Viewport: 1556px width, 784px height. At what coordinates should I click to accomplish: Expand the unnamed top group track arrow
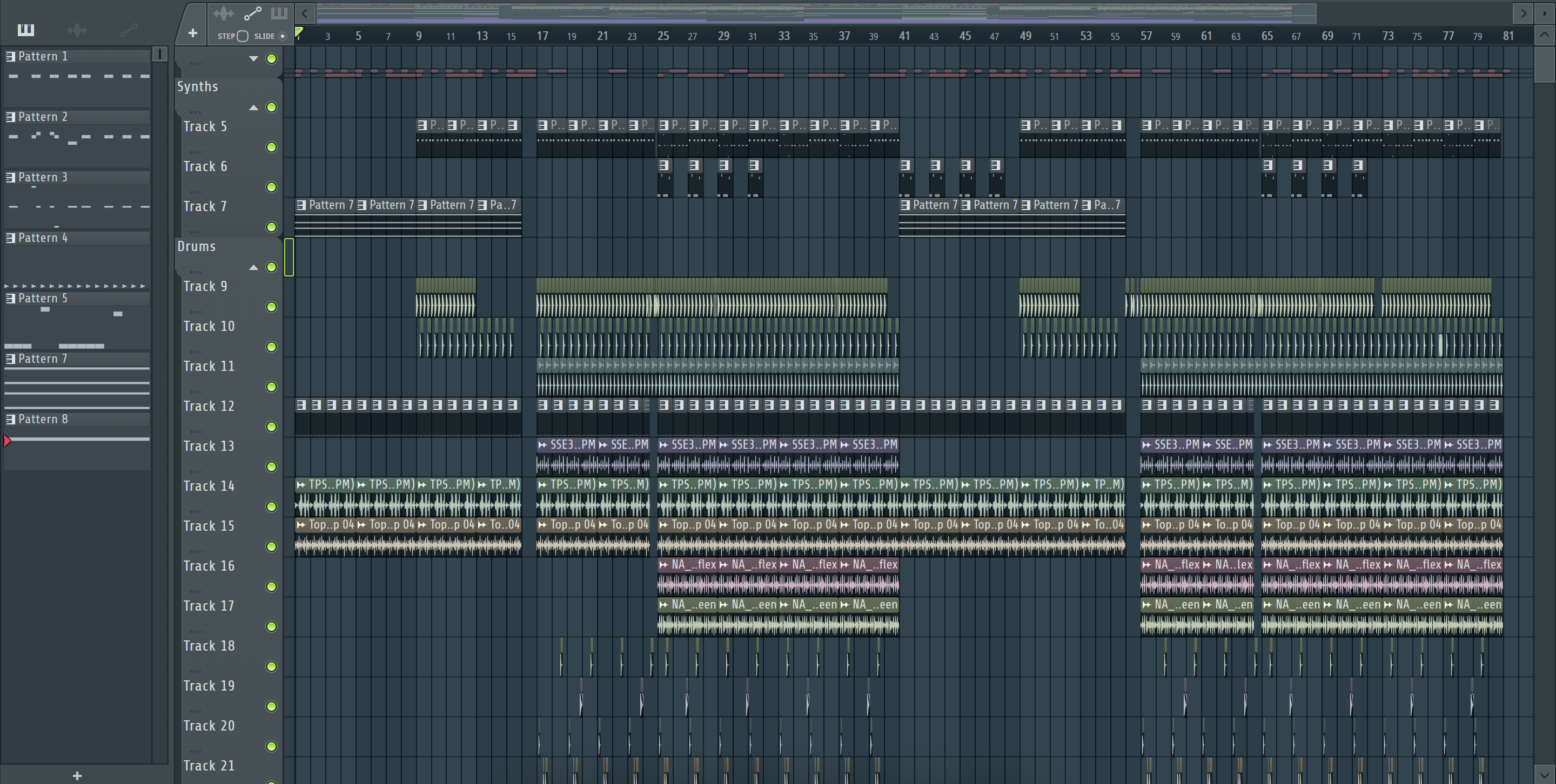point(254,58)
